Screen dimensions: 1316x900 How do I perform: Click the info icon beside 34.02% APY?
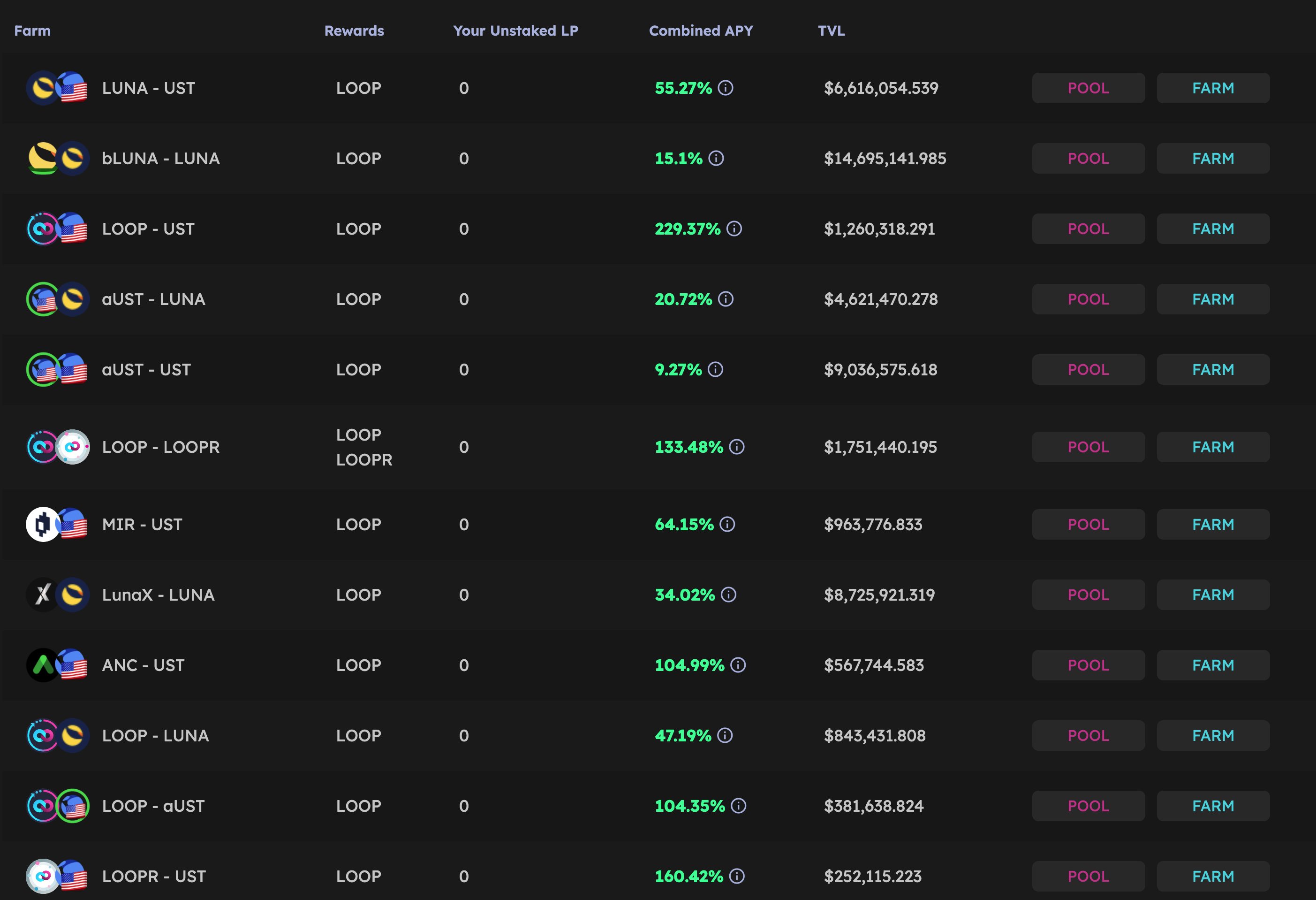click(729, 595)
